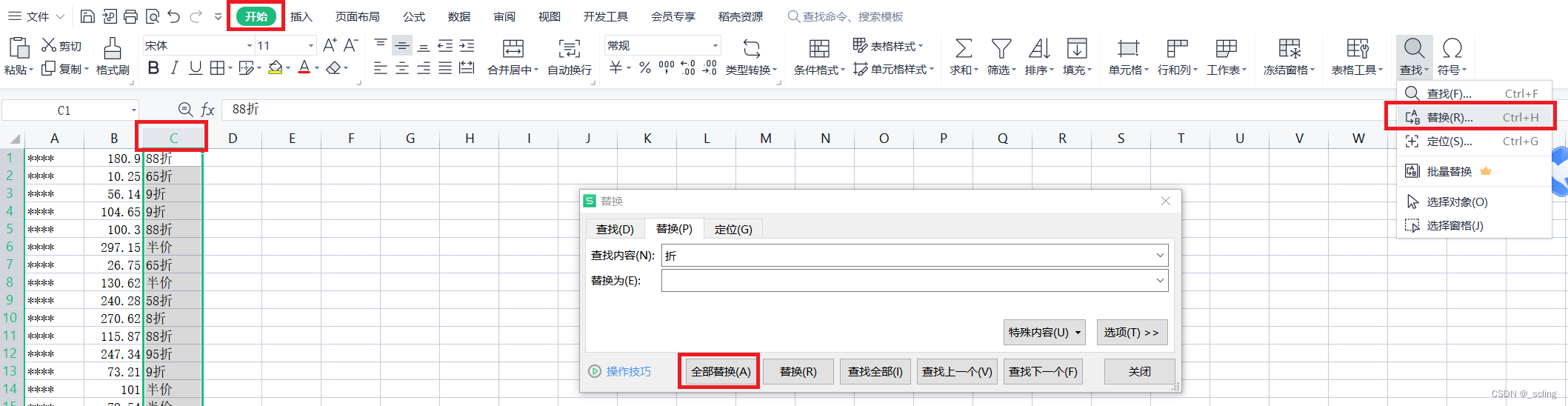This screenshot has height=406, width=1568.
Task: Increase font size with A+ icon
Action: [x=330, y=45]
